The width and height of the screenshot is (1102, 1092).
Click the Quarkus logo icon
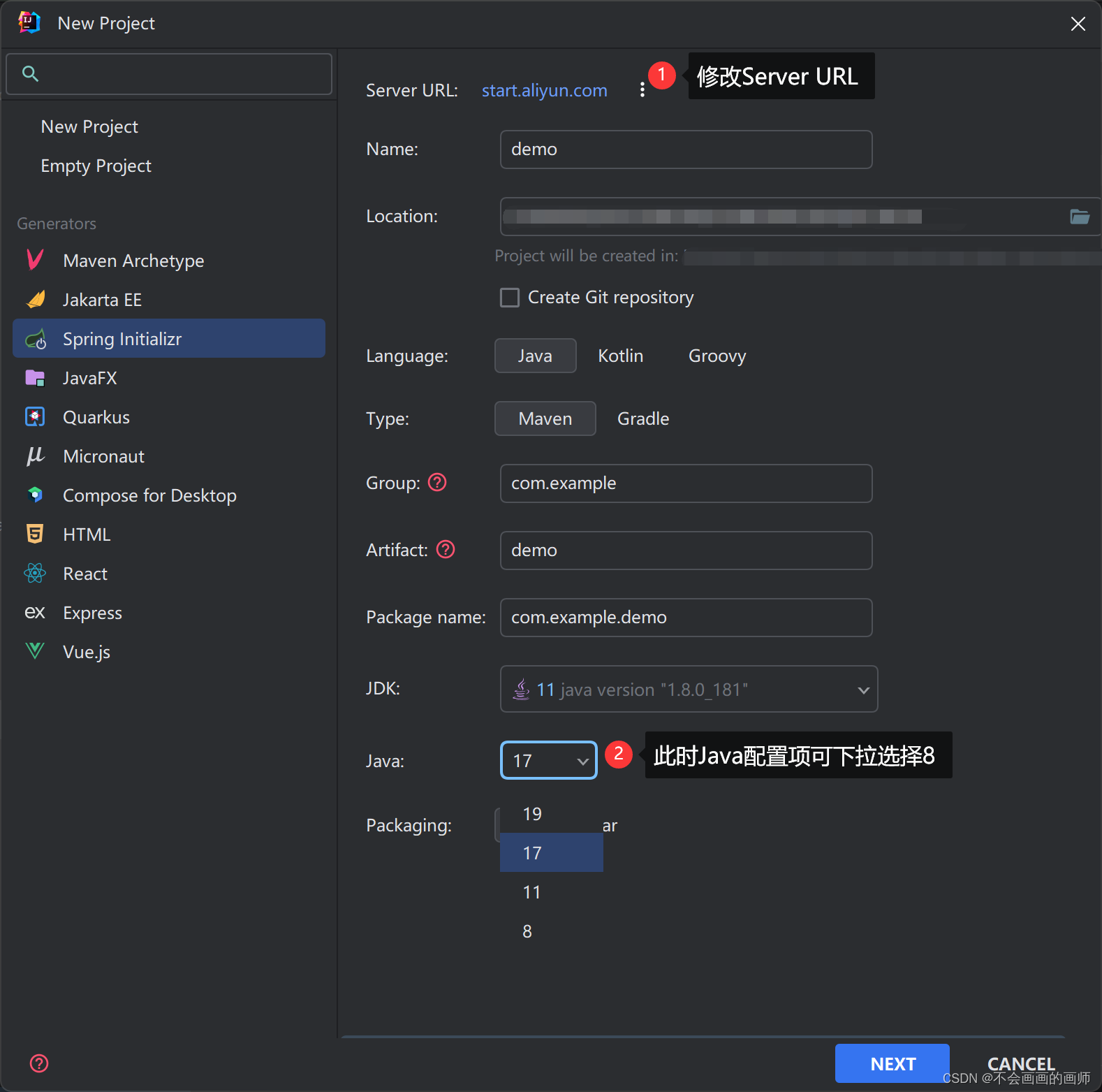point(35,417)
